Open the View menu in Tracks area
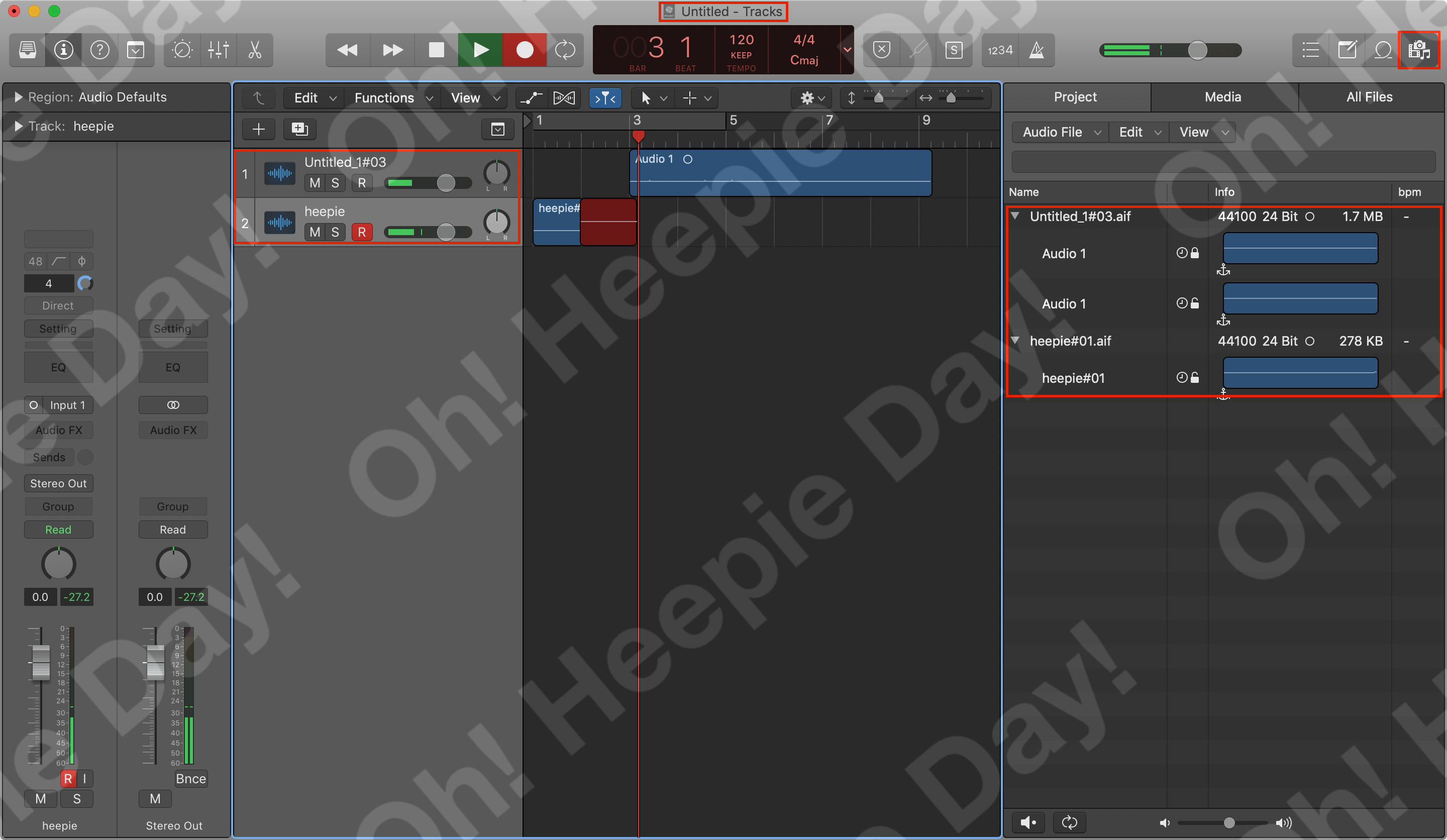 click(x=474, y=98)
